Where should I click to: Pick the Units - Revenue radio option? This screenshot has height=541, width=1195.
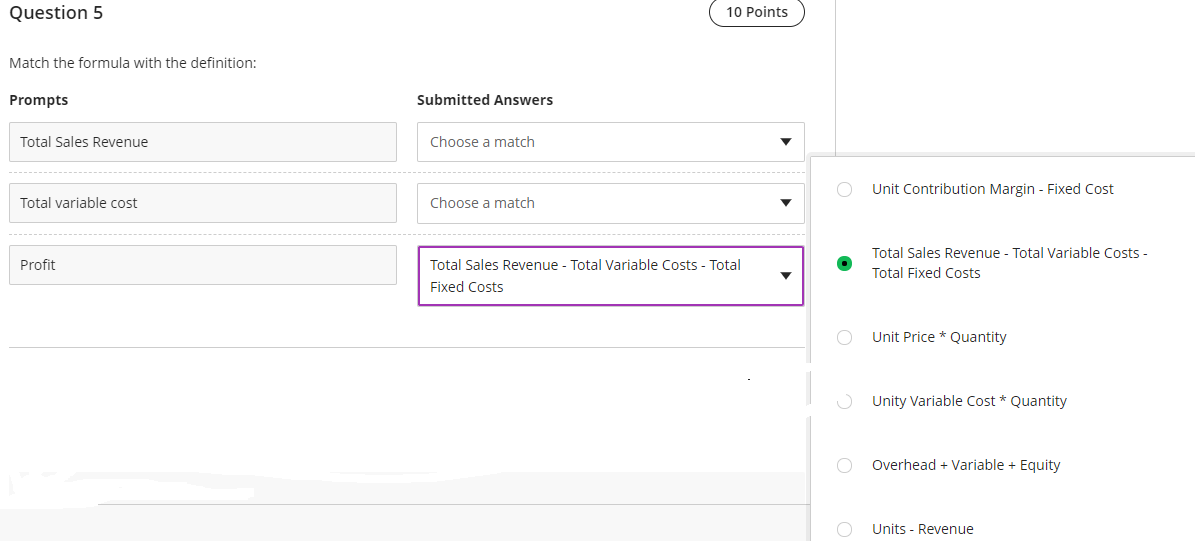tap(844, 530)
